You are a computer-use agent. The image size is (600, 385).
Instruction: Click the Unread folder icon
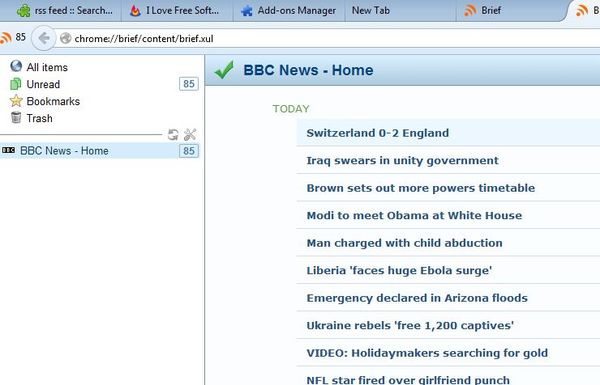click(16, 84)
